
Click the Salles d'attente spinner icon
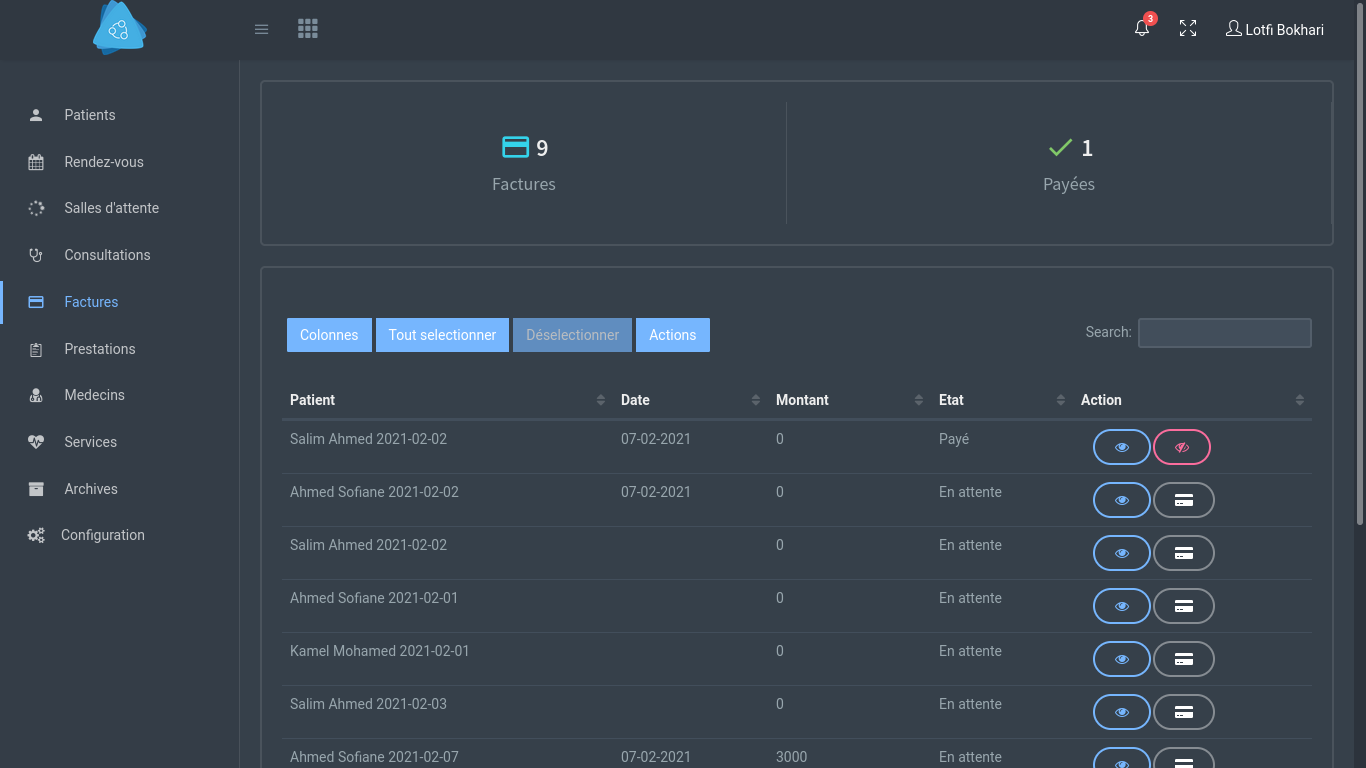coord(36,208)
